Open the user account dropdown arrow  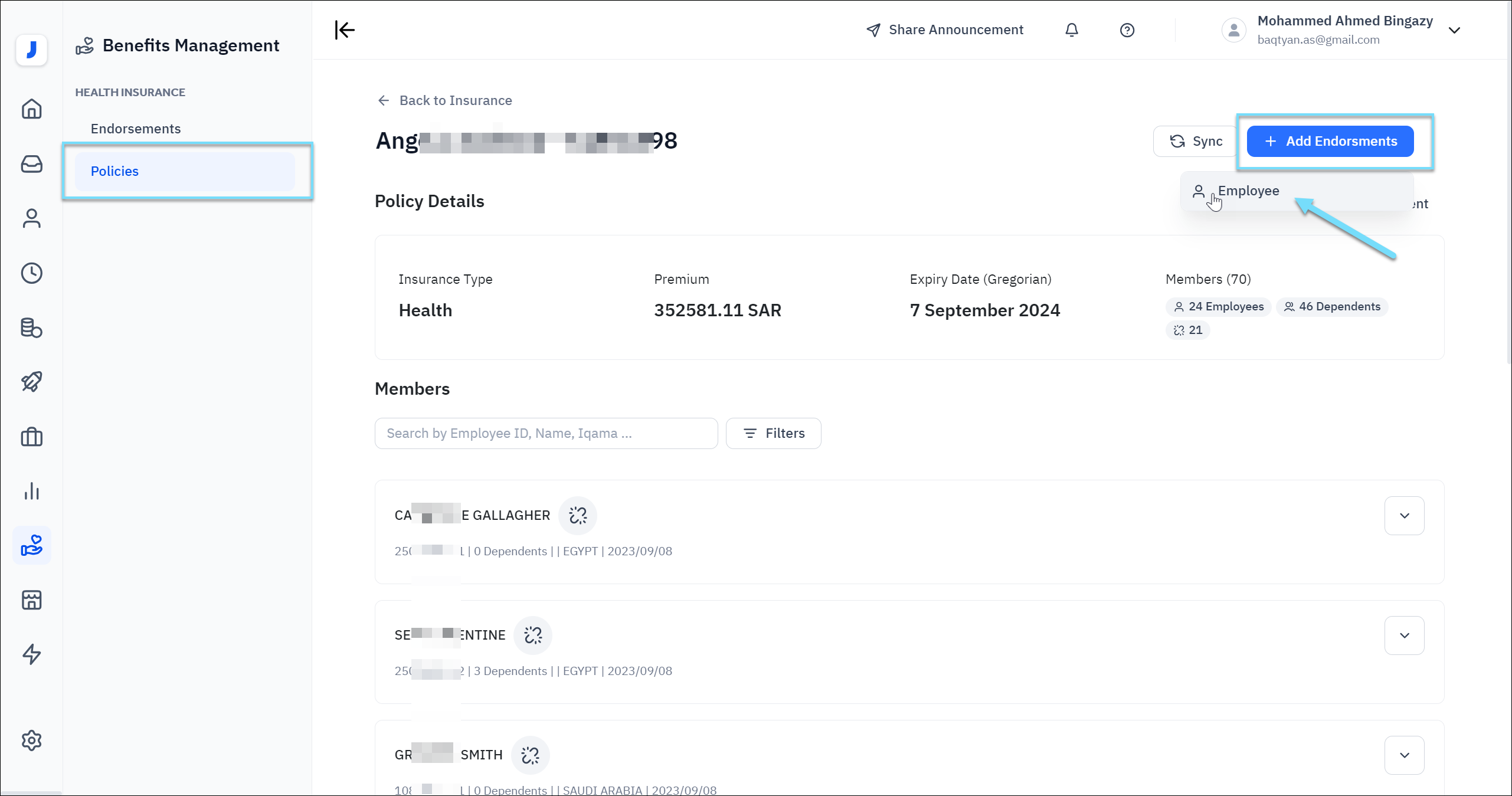click(1454, 31)
